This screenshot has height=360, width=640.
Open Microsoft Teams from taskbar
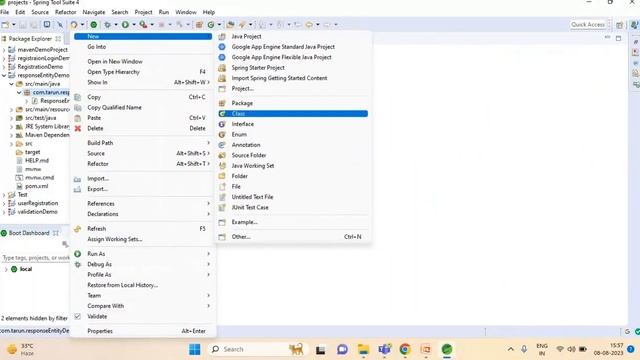tap(384, 349)
